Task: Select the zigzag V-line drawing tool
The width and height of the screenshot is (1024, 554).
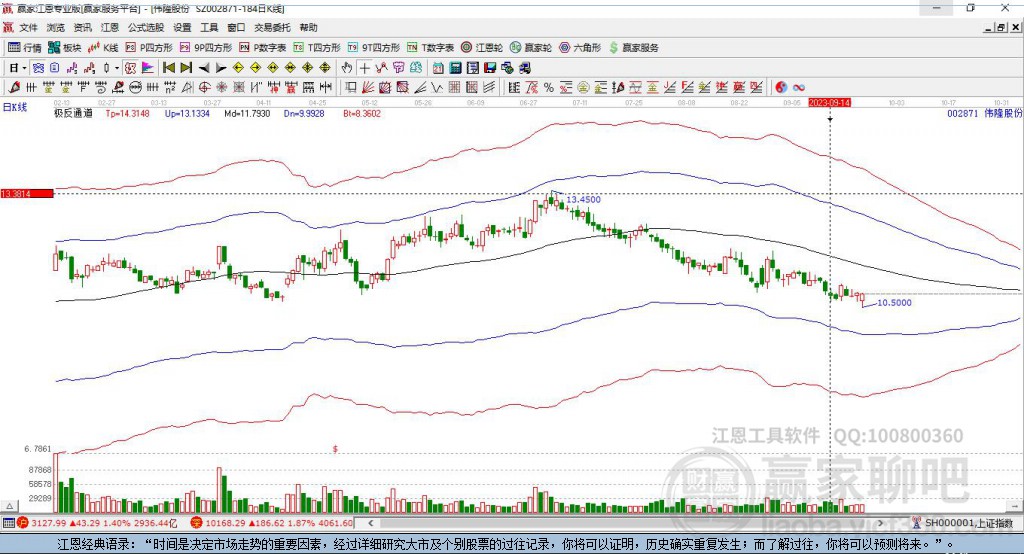Action: (x=437, y=87)
